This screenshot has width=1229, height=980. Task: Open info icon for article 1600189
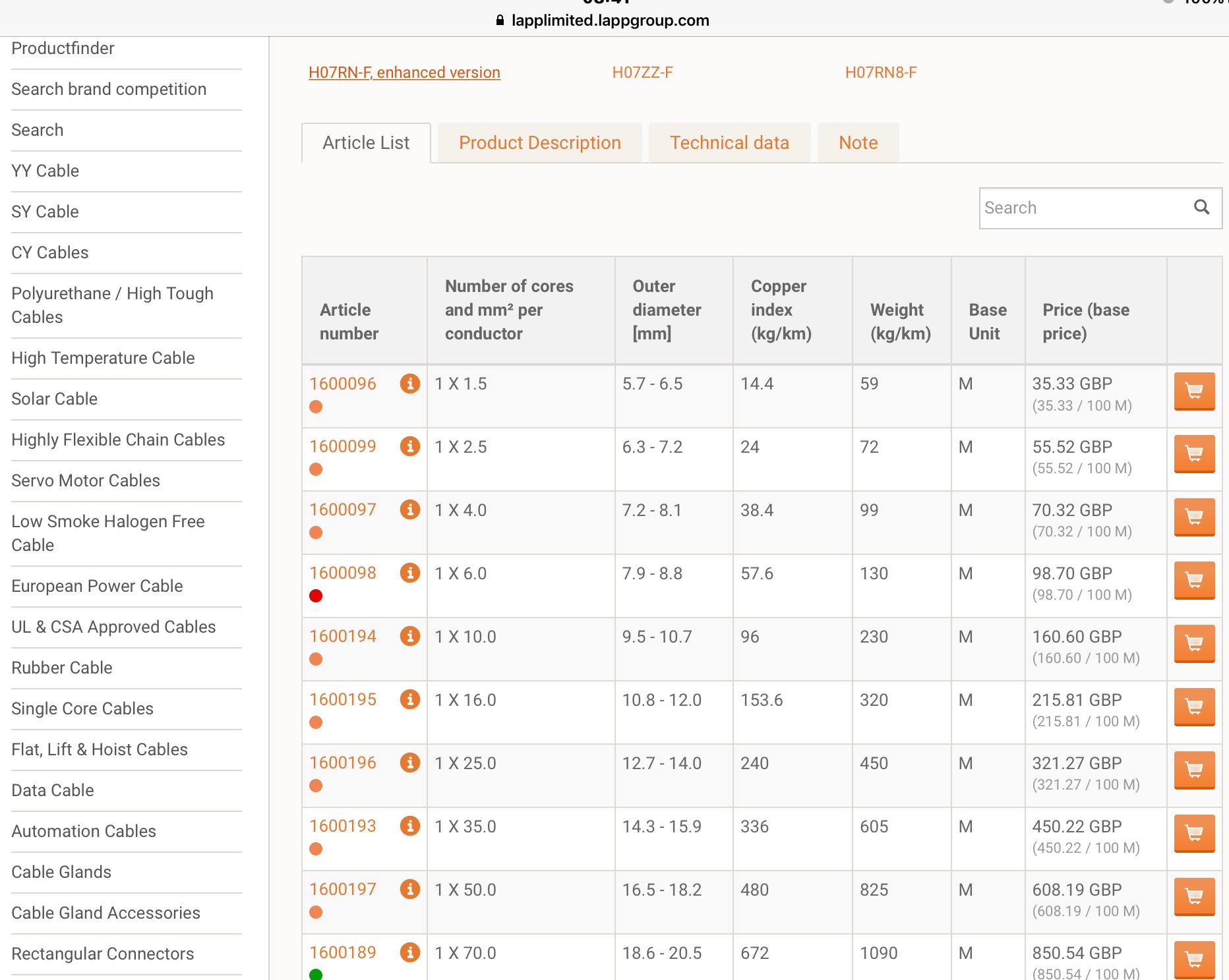pos(410,952)
